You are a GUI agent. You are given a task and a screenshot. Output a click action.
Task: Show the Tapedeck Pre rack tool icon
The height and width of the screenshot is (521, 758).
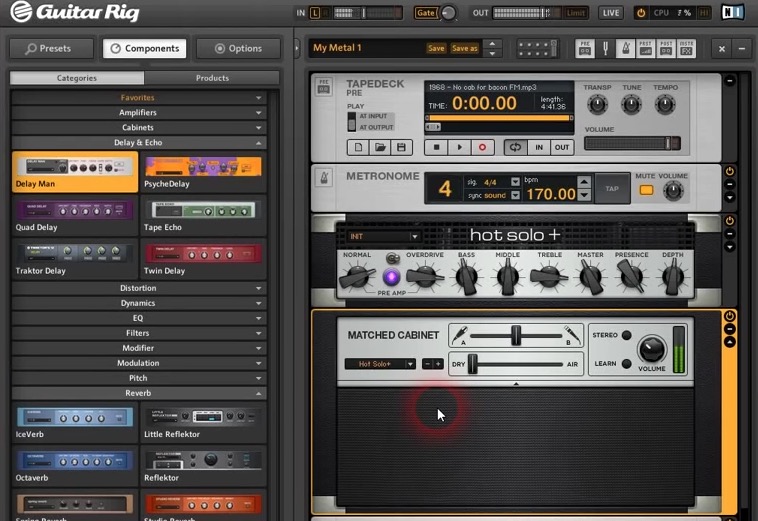point(585,48)
